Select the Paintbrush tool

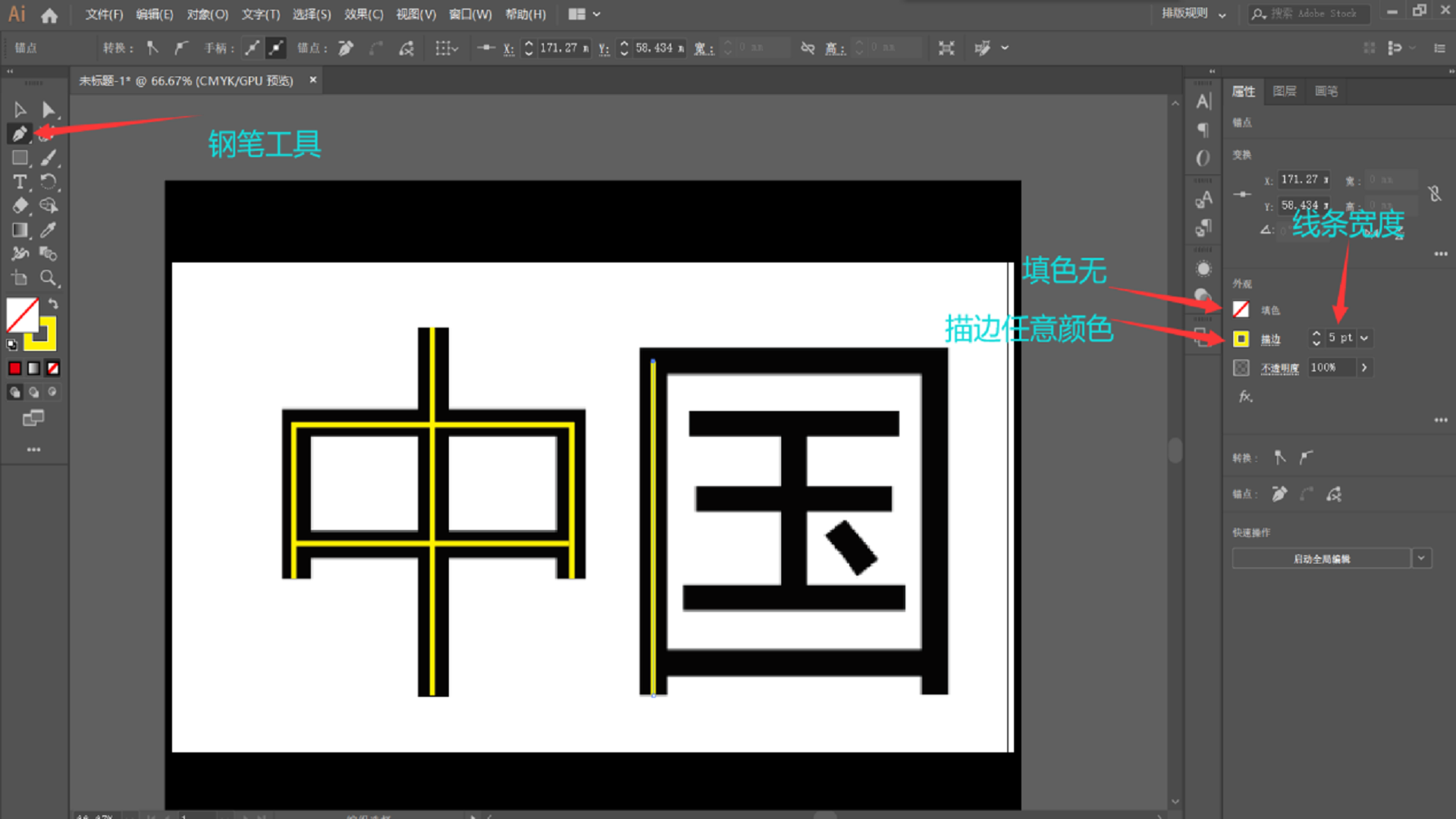(x=49, y=158)
